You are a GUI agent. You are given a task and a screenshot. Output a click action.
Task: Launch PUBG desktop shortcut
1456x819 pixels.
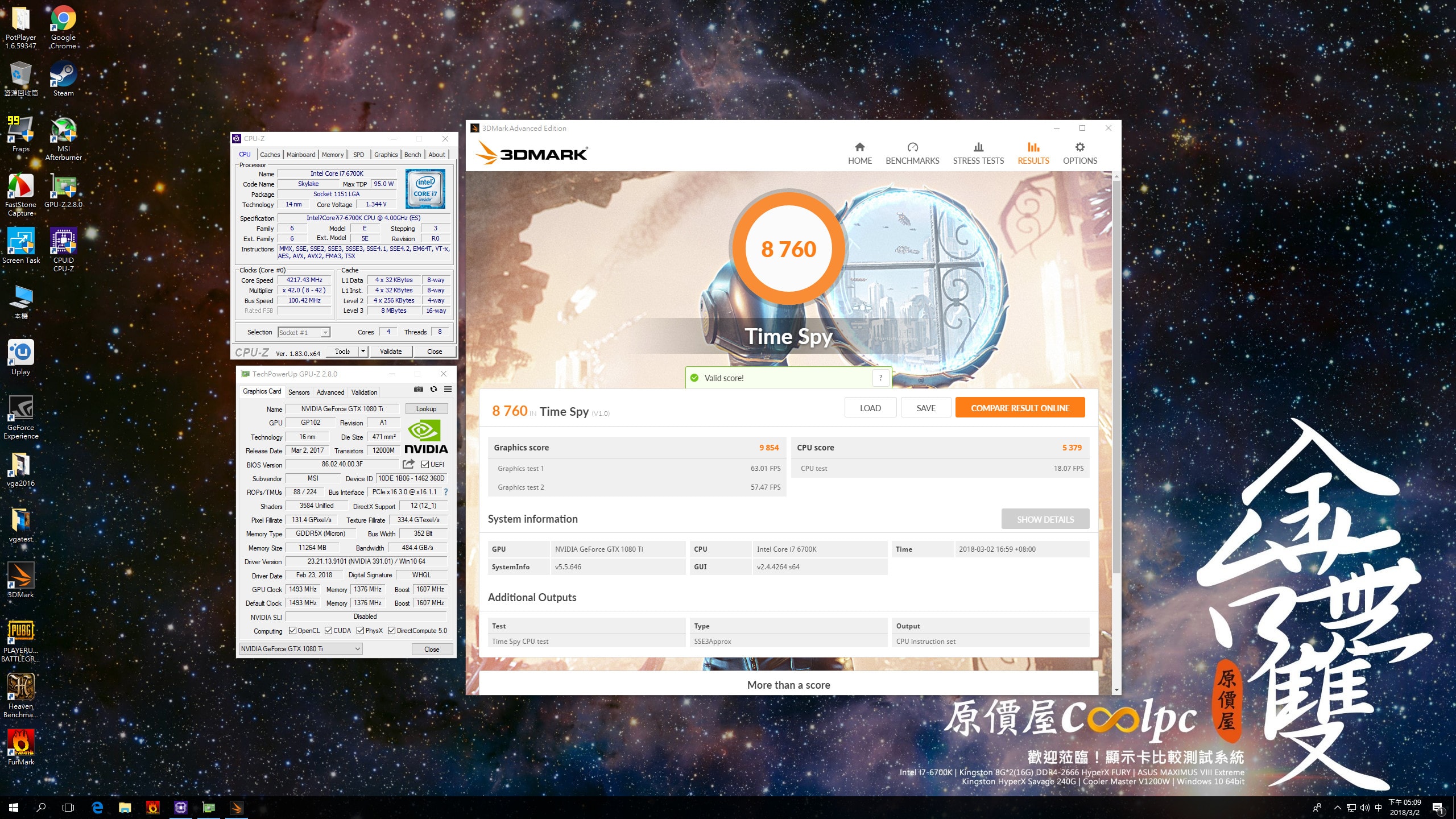(21, 640)
